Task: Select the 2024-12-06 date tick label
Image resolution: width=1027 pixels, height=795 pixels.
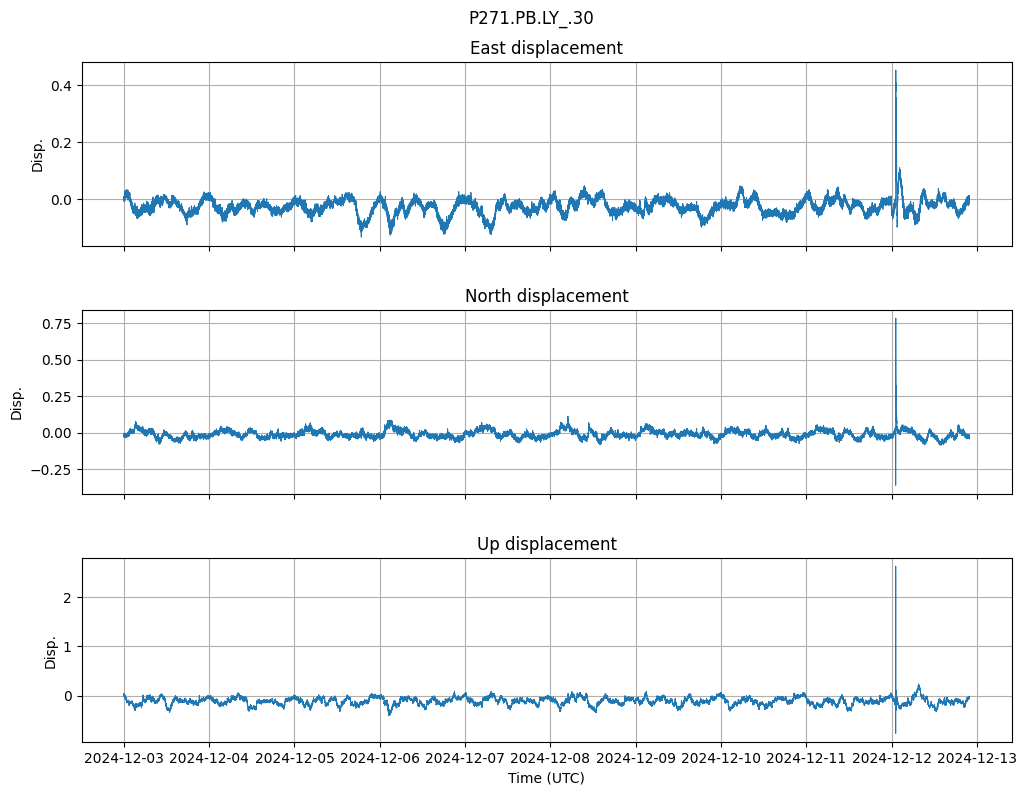Action: [x=380, y=758]
